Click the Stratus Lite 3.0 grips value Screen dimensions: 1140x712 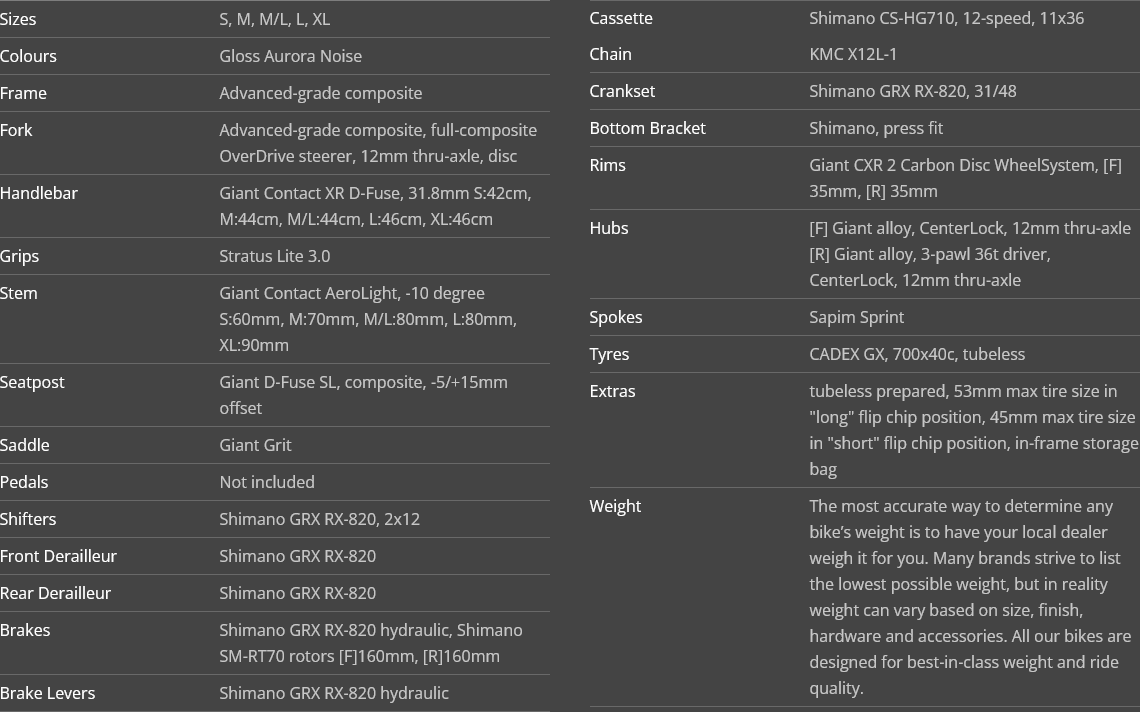click(275, 256)
